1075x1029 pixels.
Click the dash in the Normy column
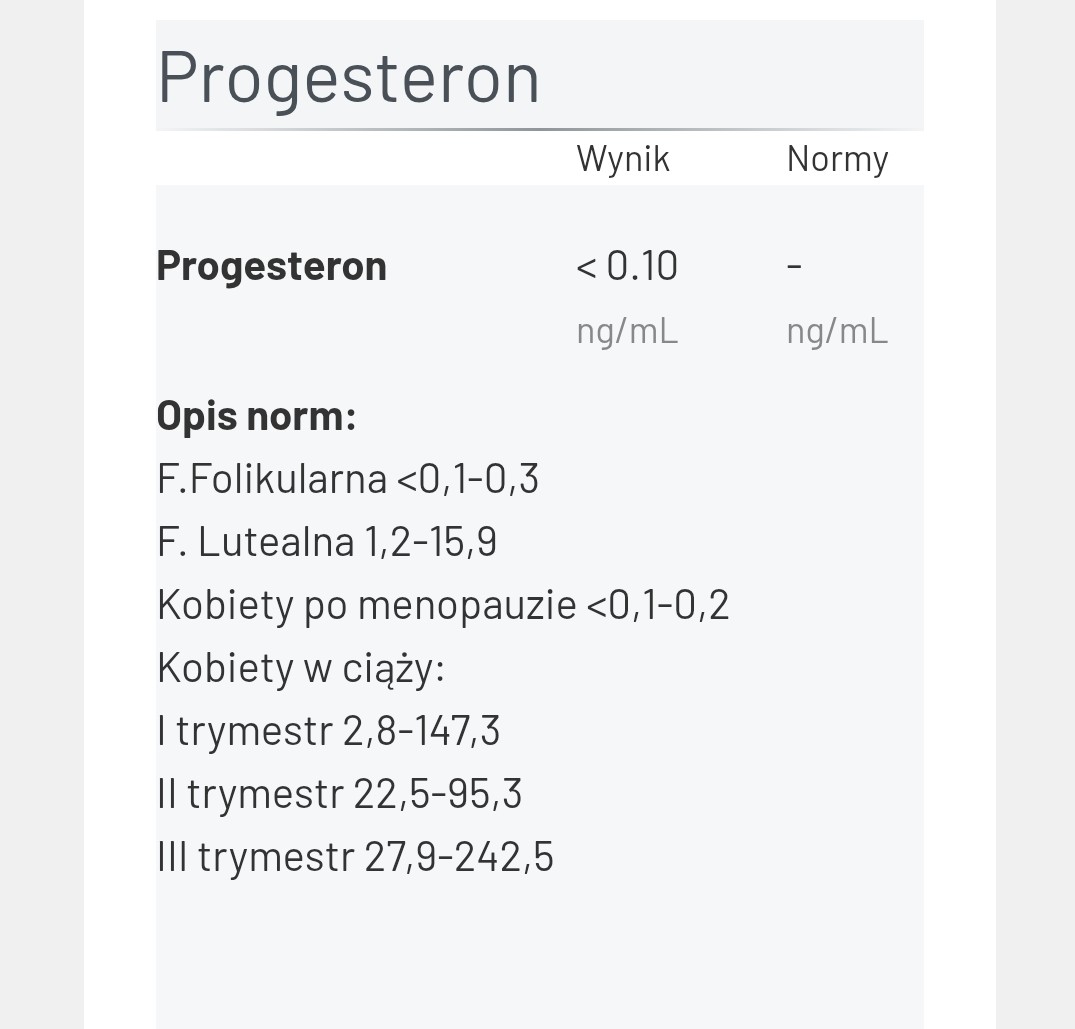point(794,266)
